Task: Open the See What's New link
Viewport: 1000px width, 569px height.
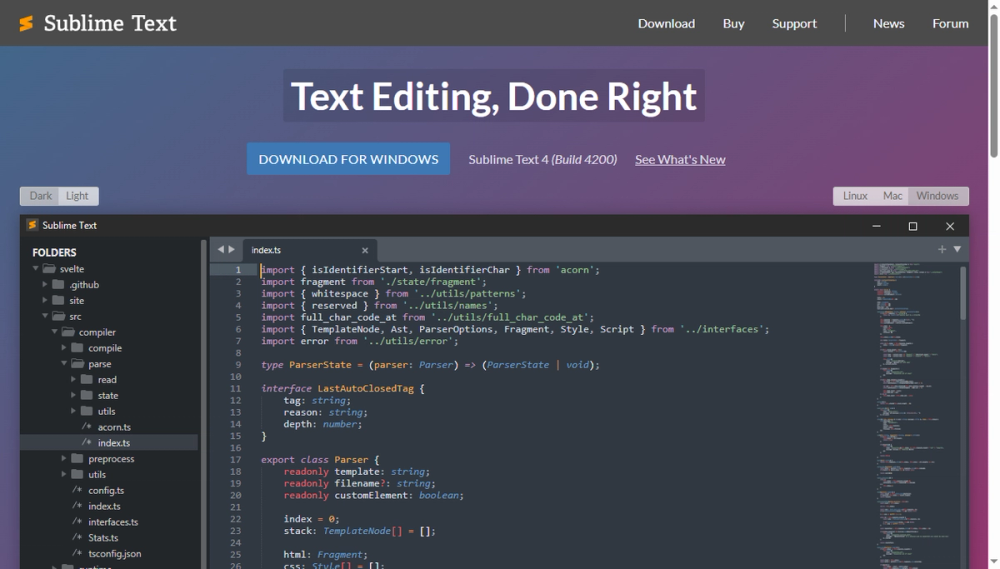Action: coord(680,159)
